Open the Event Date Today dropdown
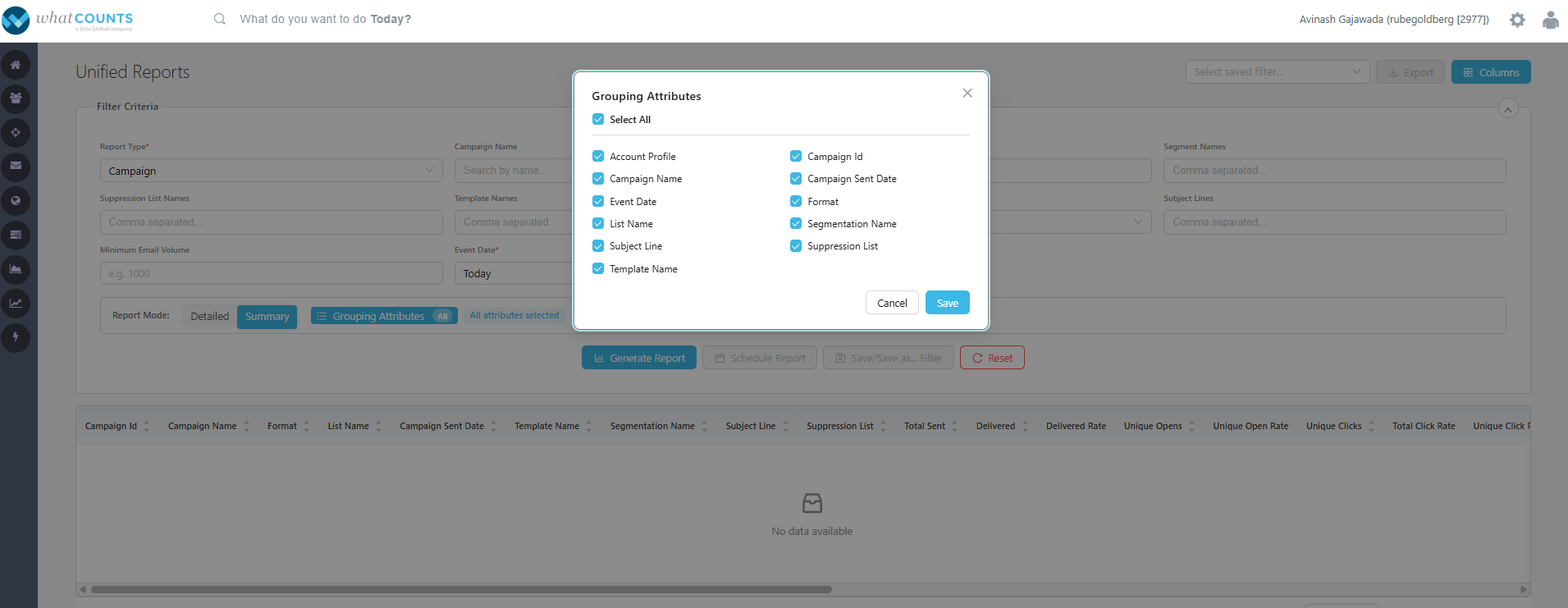 coord(514,273)
